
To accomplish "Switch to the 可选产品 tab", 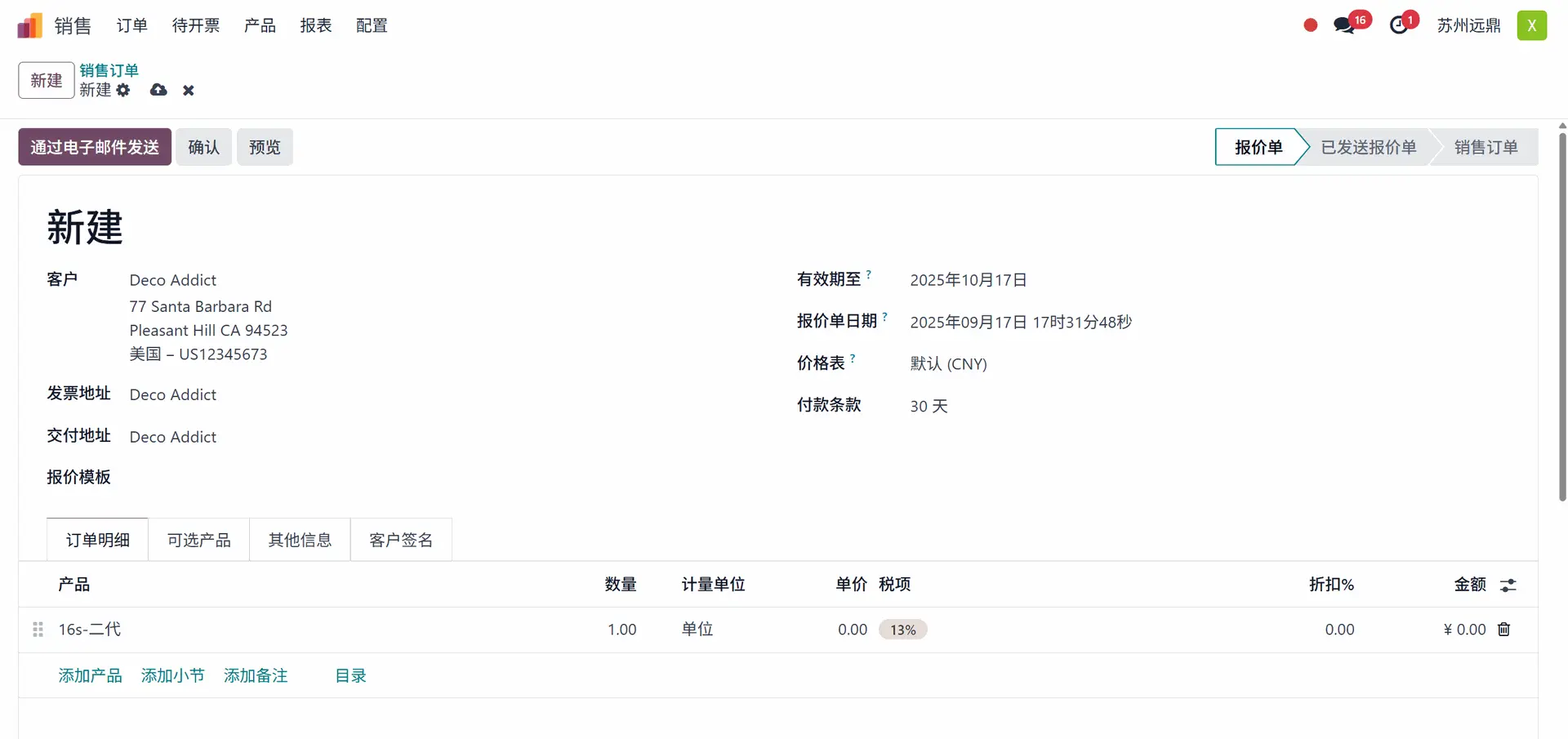I will pyautogui.click(x=198, y=541).
